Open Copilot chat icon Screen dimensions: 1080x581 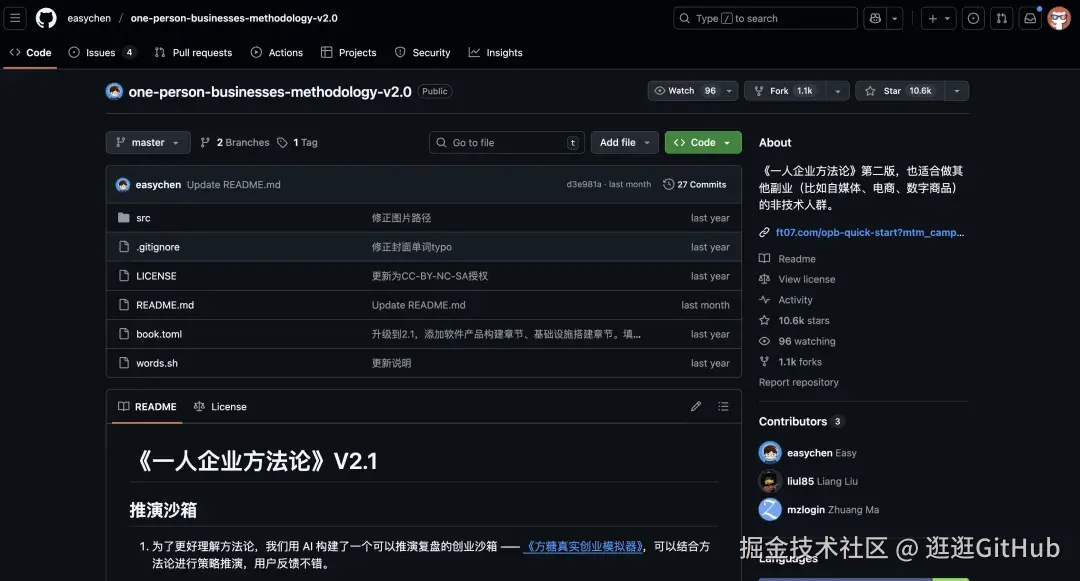click(x=875, y=19)
